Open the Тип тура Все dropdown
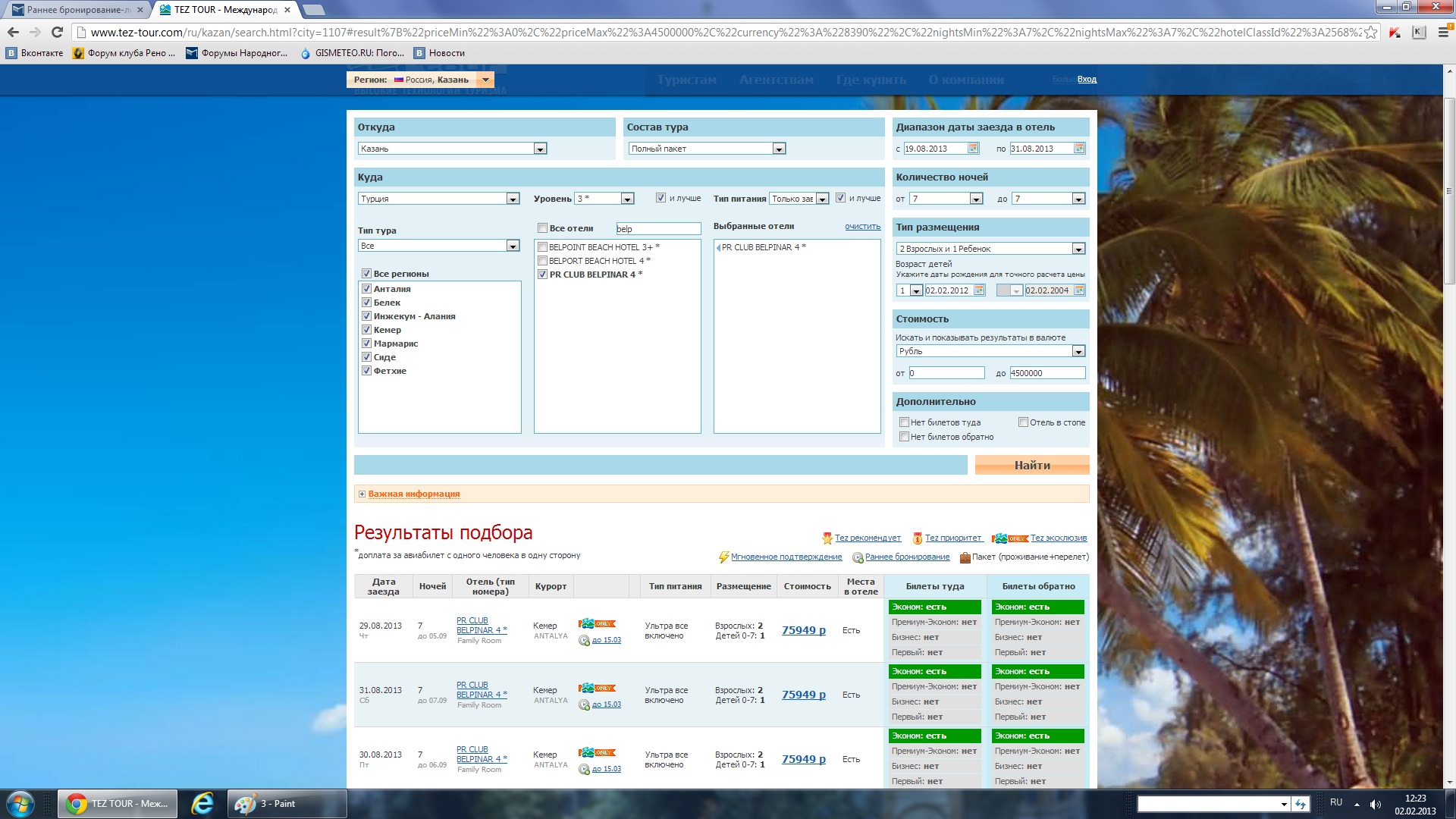The width and height of the screenshot is (1456, 819). 438,246
